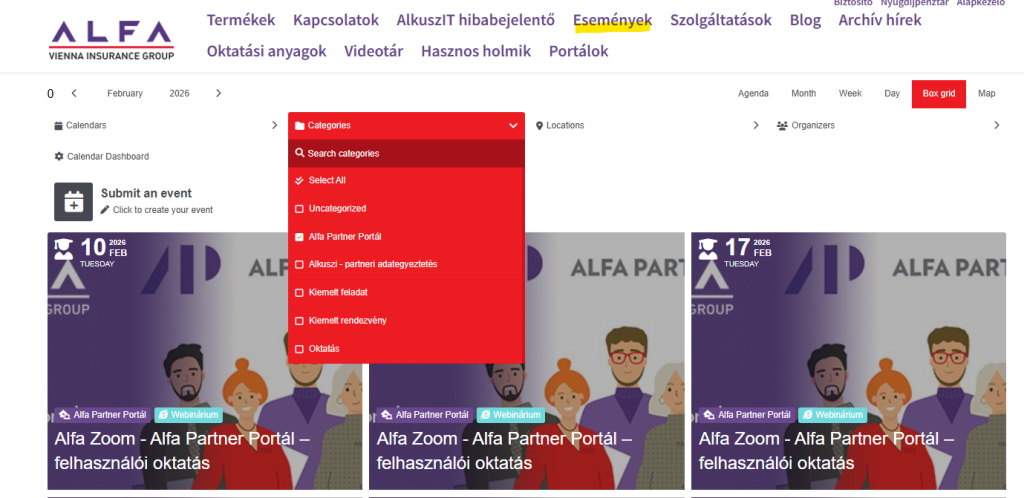
Task: Collapse the Categories dropdown
Action: pos(513,125)
